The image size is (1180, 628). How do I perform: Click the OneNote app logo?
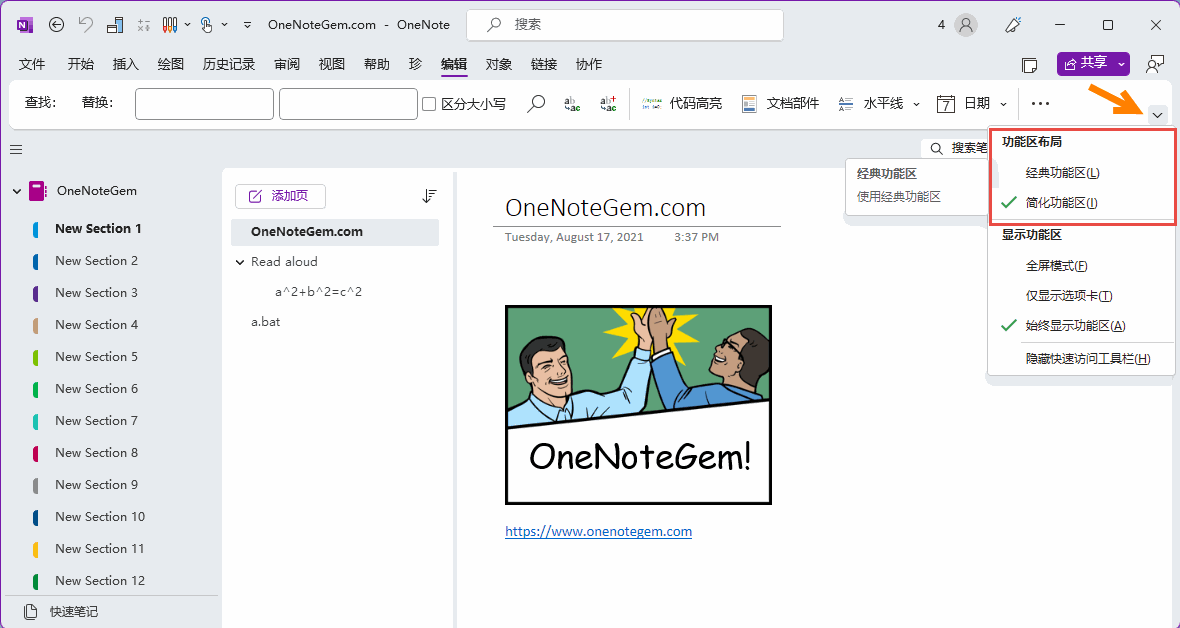(x=25, y=25)
